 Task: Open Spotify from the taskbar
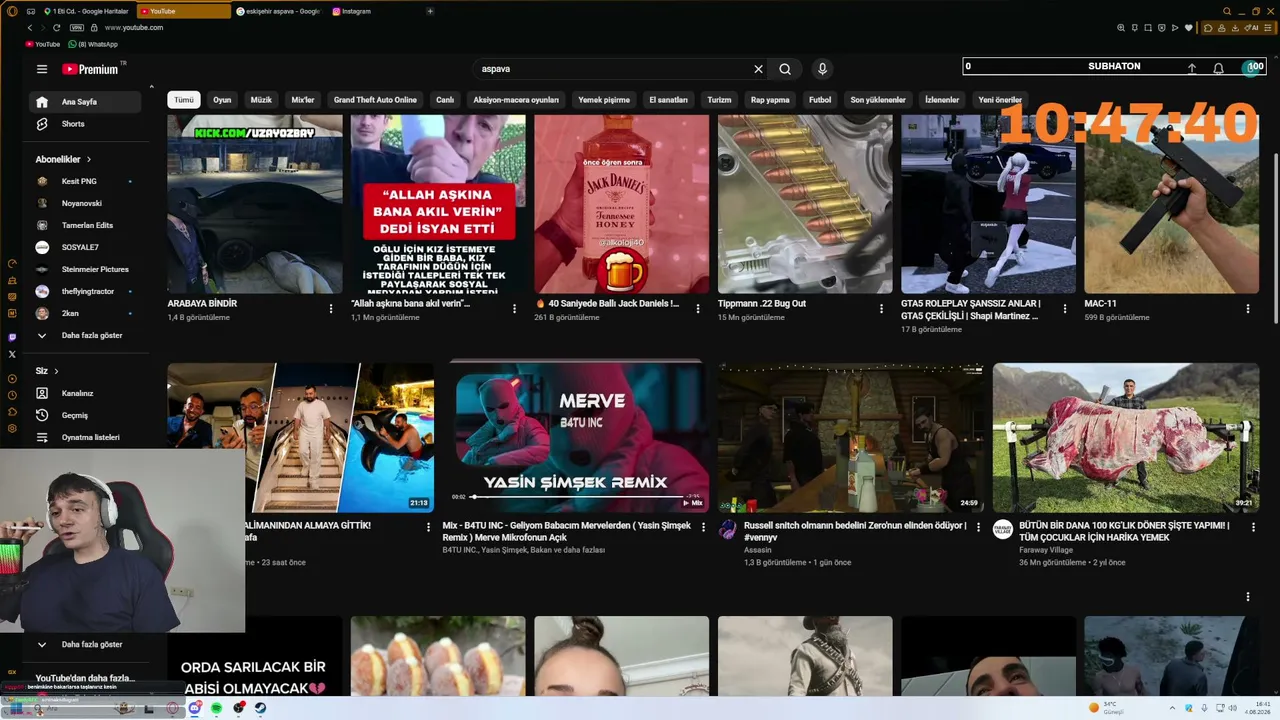[x=216, y=708]
